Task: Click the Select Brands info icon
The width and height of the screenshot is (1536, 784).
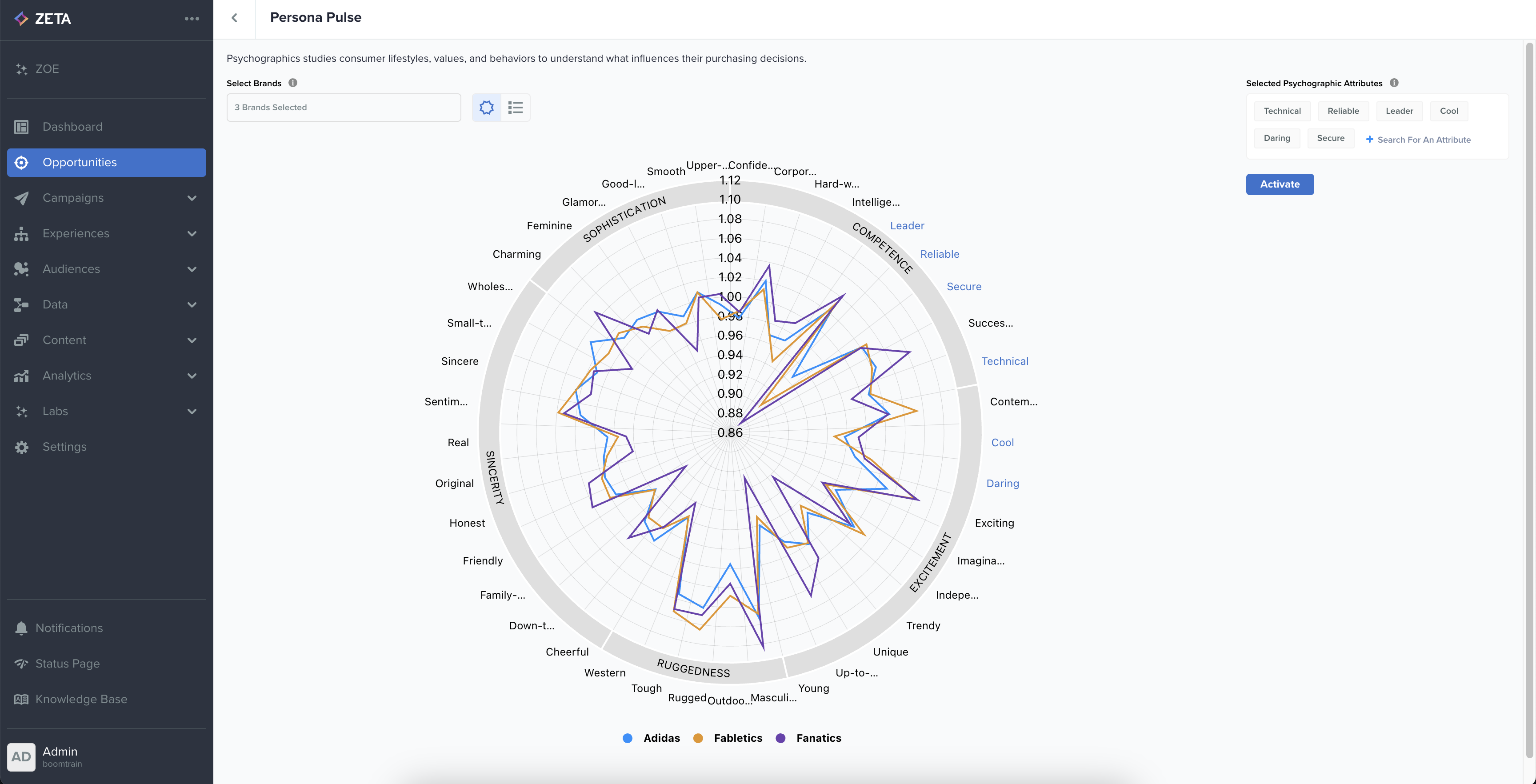Action: tap(293, 83)
